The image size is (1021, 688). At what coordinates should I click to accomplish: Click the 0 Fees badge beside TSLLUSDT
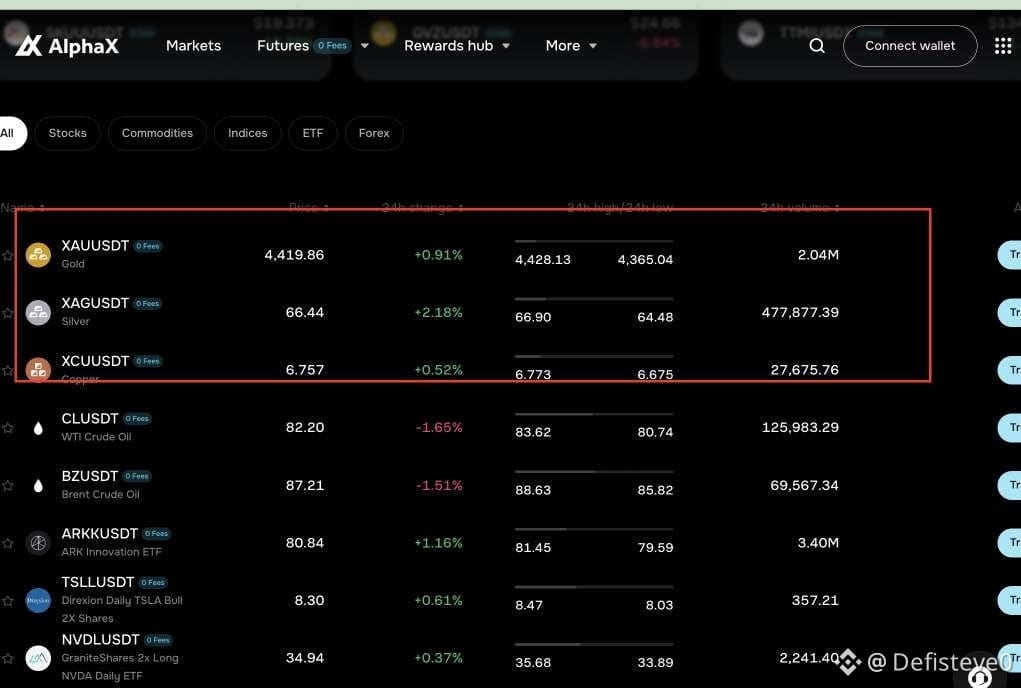click(153, 583)
